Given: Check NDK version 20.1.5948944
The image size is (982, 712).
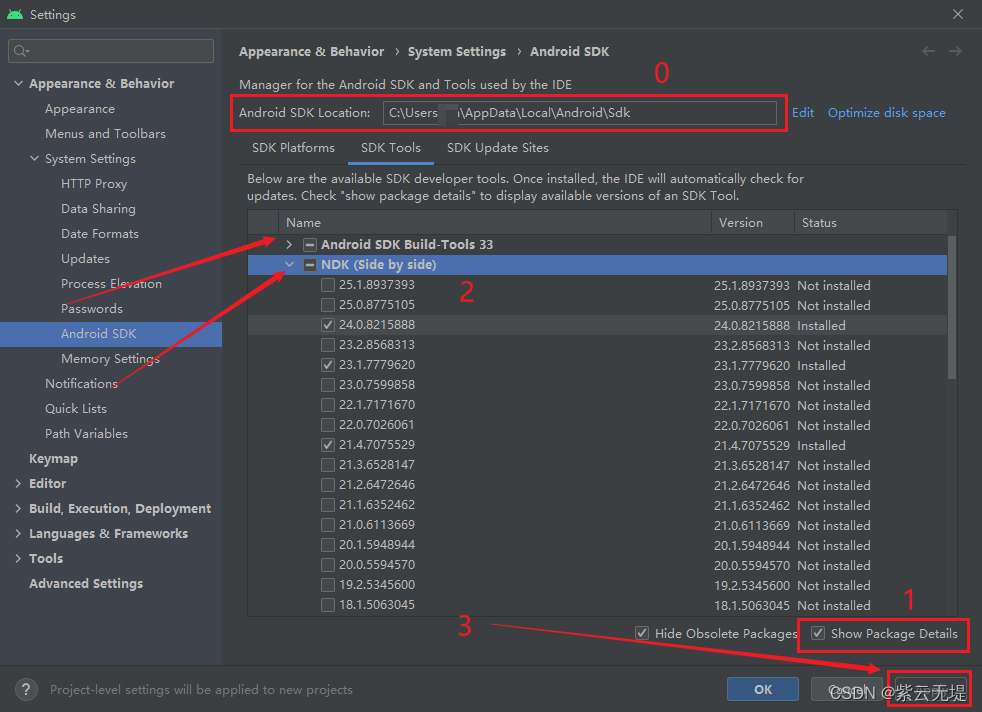Looking at the screenshot, I should [328, 545].
